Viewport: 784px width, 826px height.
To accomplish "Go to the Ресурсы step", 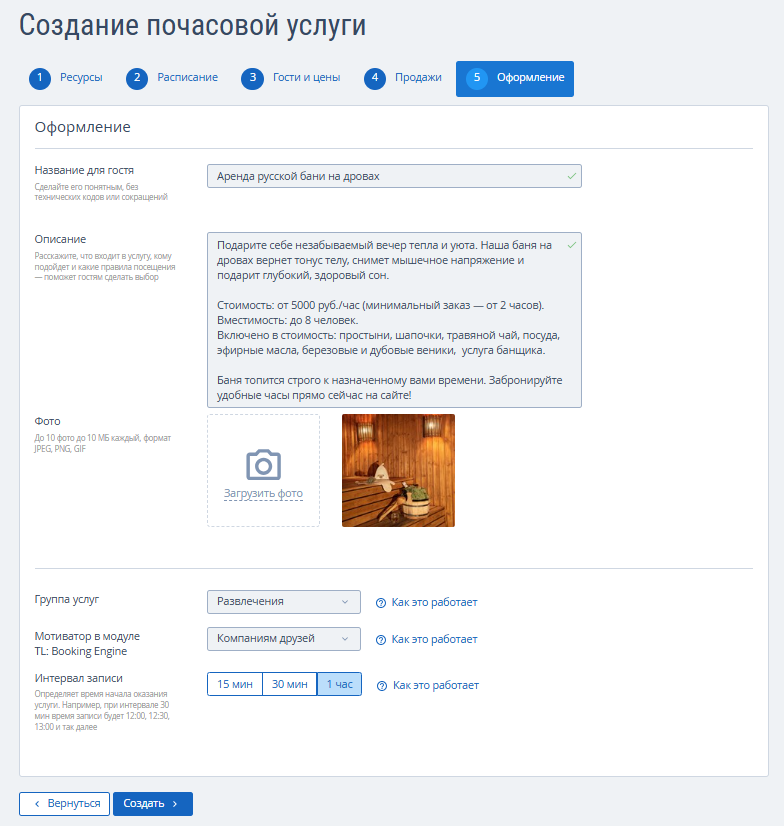I will [81, 77].
